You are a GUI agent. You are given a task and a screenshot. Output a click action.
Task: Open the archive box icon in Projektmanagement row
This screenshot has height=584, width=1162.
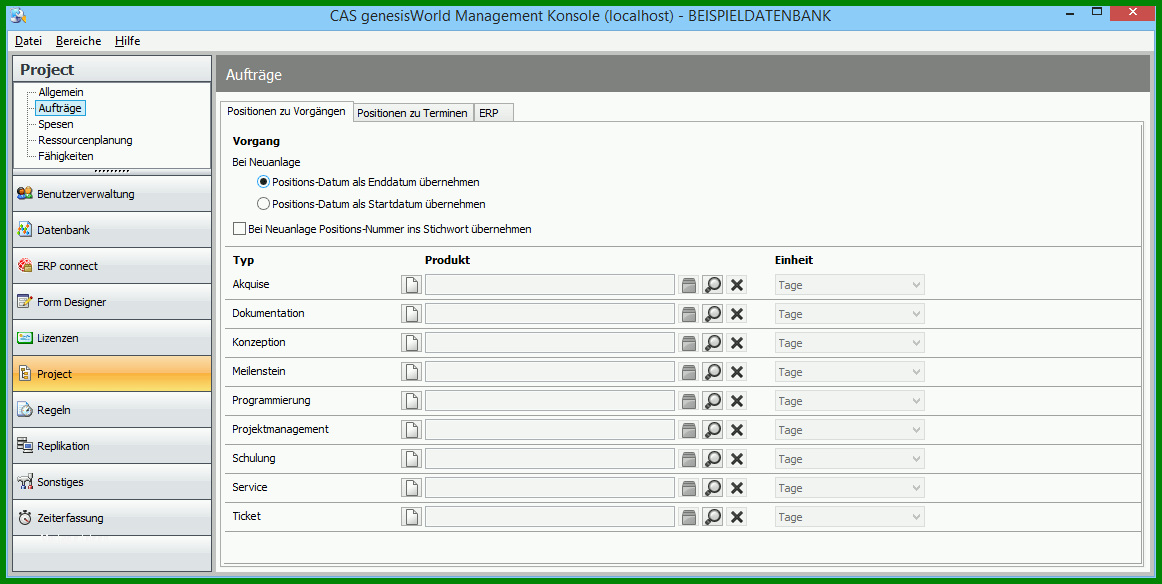coord(688,429)
